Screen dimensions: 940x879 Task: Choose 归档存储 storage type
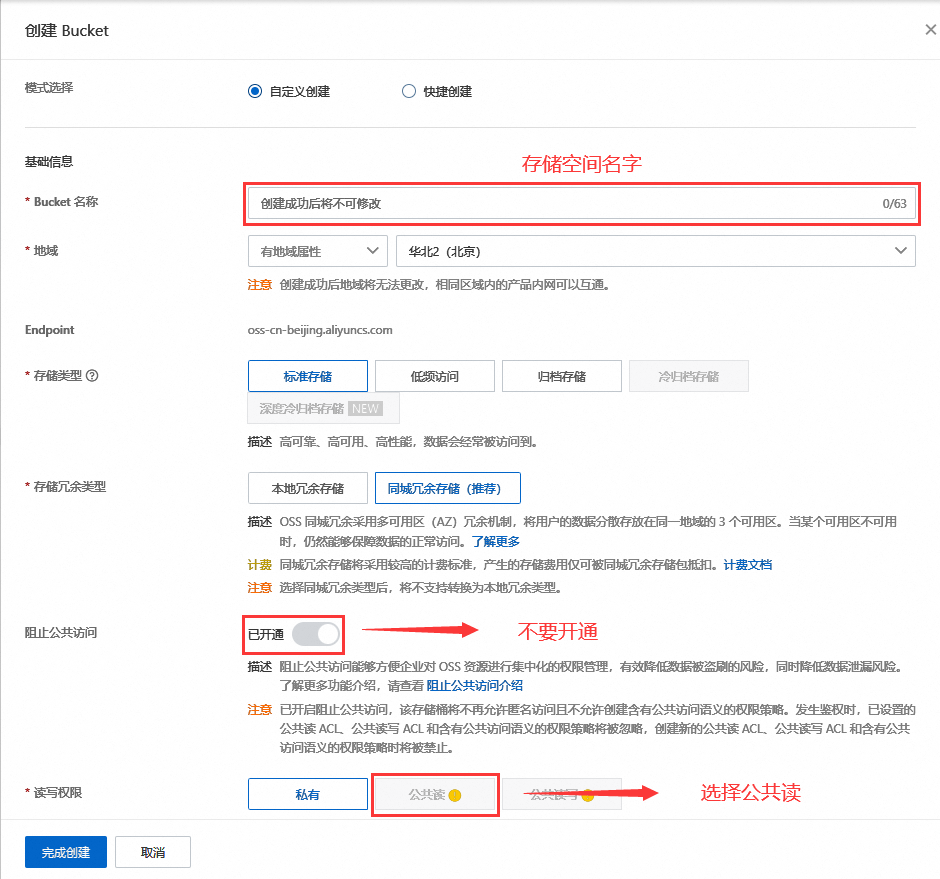coord(561,376)
